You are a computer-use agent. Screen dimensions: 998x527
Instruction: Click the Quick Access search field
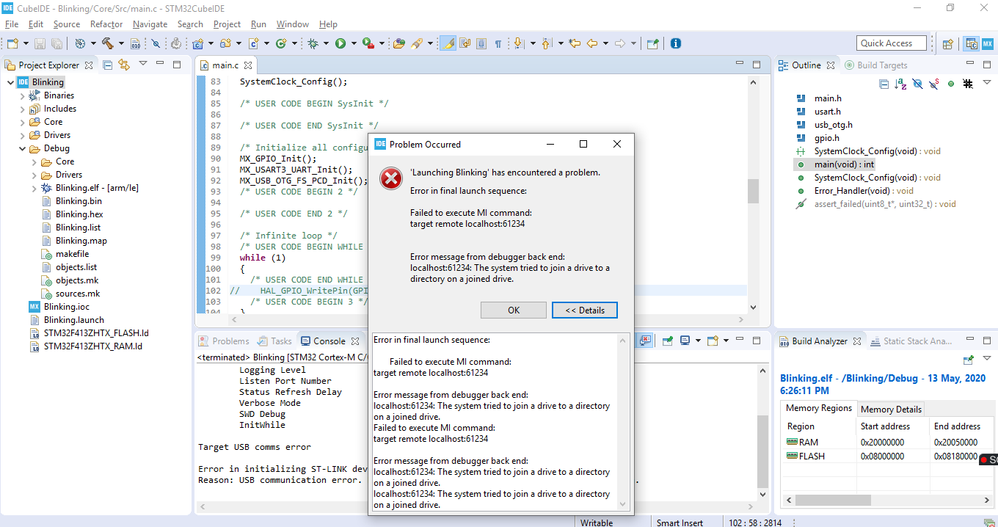pyautogui.click(x=891, y=43)
